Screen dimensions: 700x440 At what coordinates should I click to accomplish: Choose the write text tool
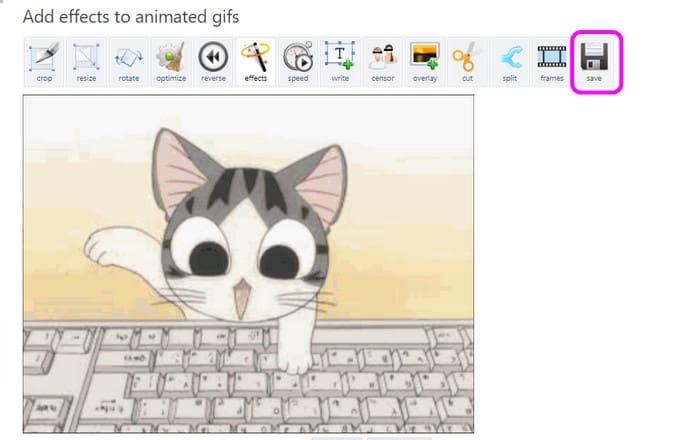tap(340, 62)
